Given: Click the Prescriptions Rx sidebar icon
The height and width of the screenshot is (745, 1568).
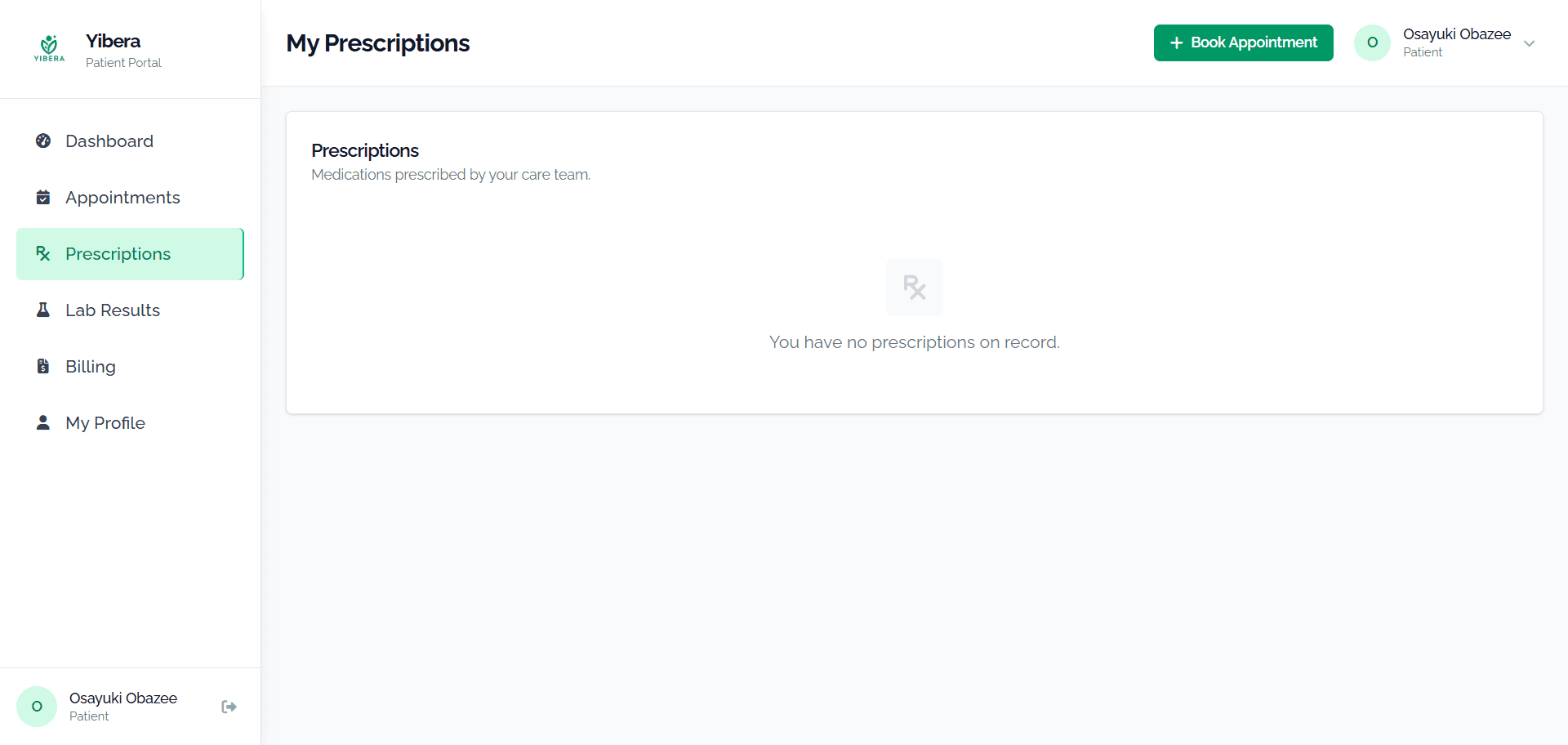Looking at the screenshot, I should [43, 253].
